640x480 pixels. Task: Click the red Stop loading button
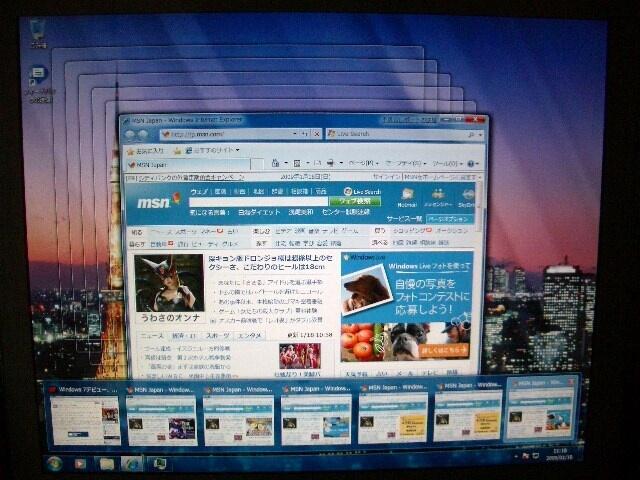pyautogui.click(x=317, y=134)
